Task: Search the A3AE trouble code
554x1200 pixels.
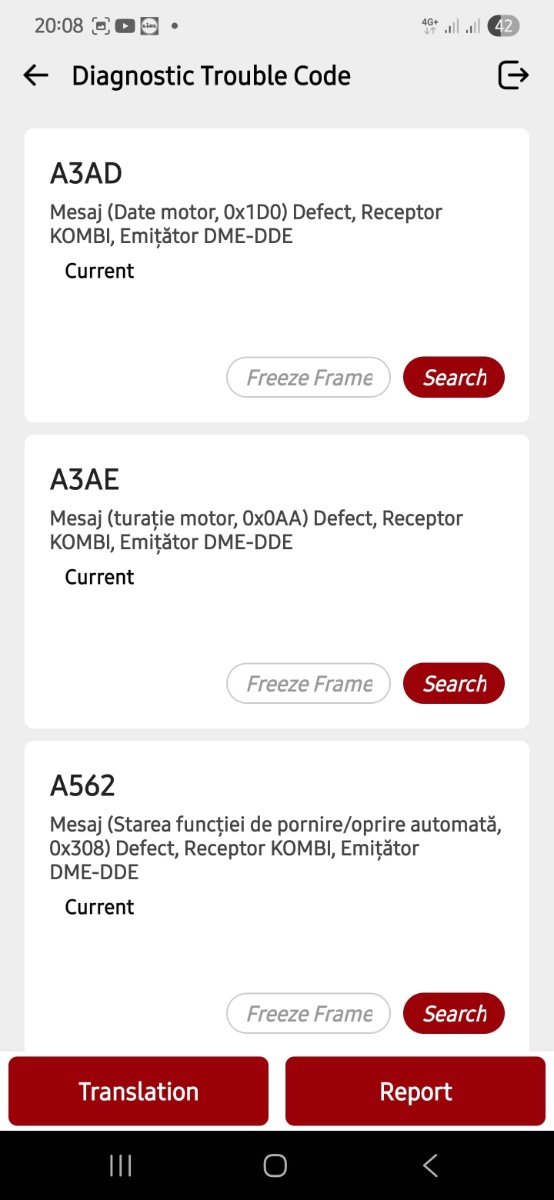Action: 454,683
